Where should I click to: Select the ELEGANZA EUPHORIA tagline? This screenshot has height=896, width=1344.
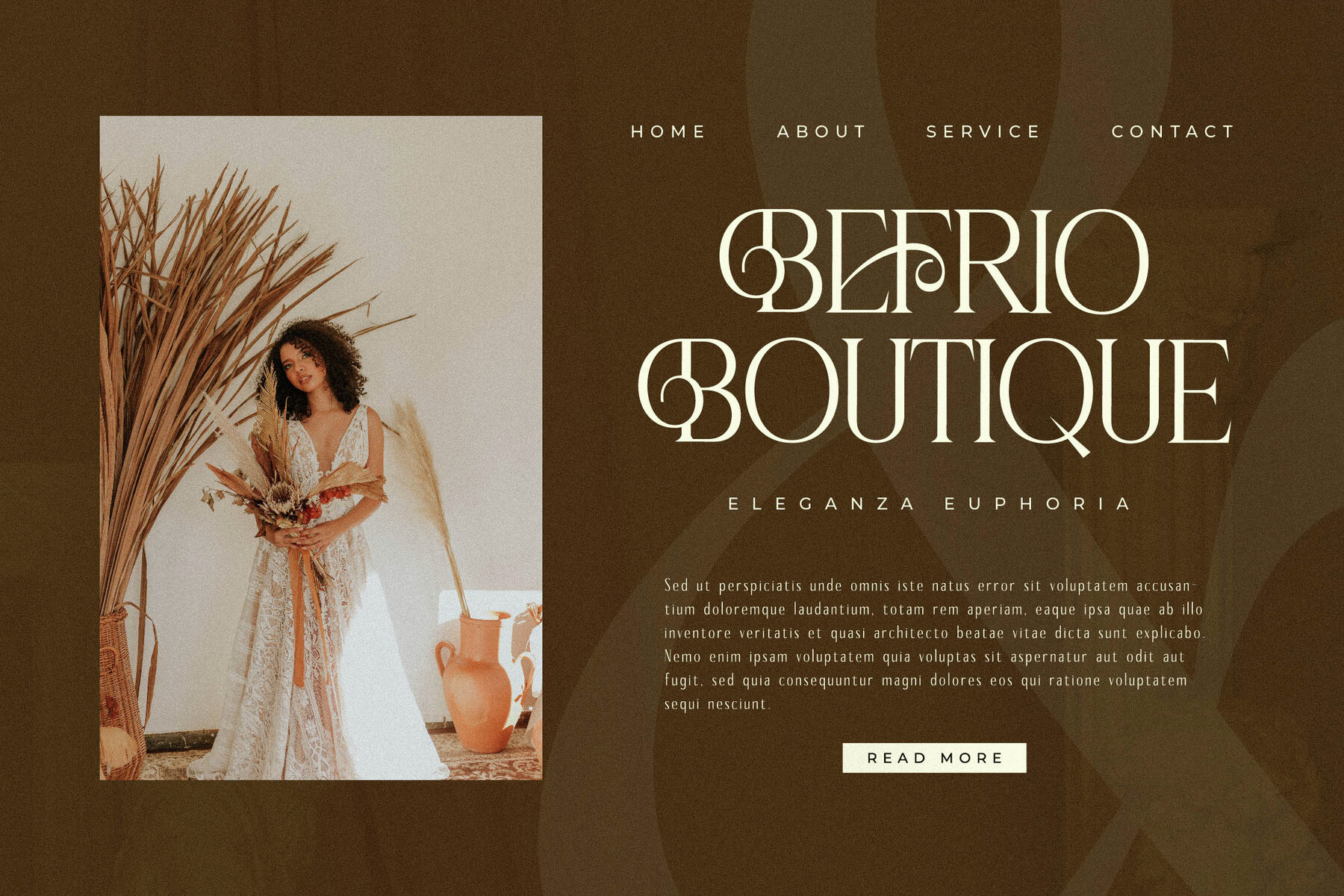930,504
